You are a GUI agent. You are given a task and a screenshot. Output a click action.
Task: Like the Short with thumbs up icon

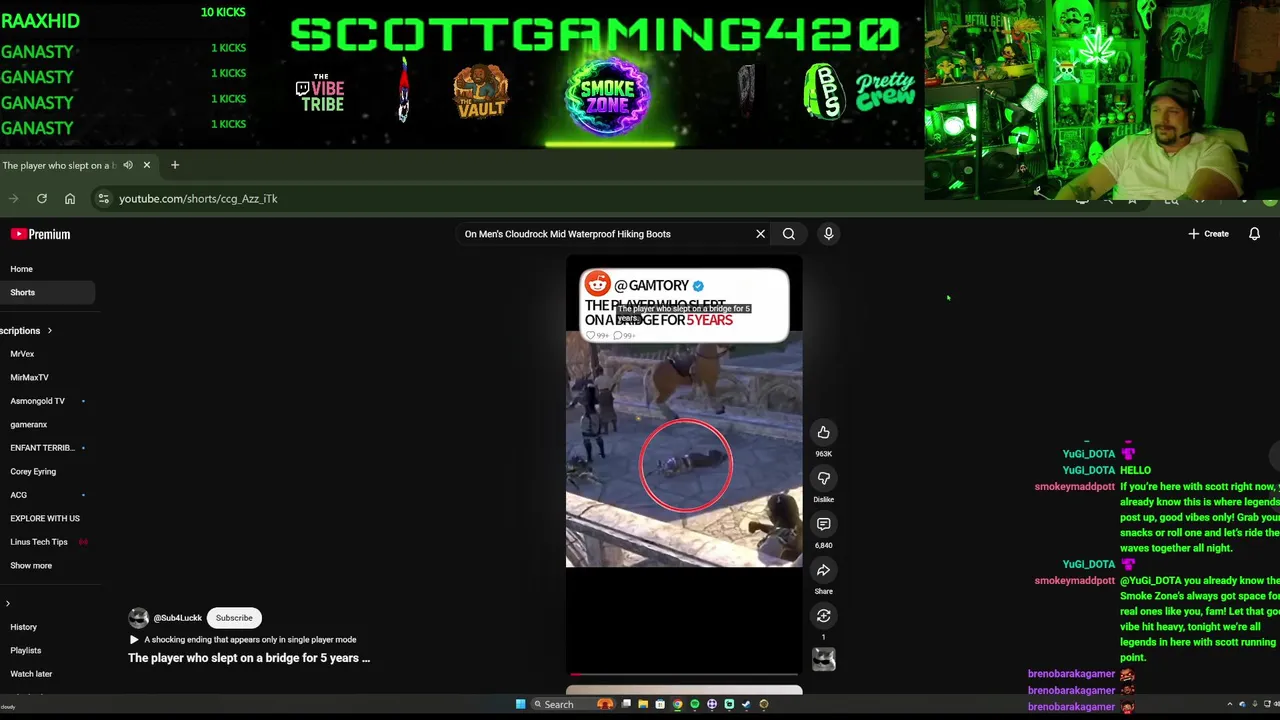click(x=823, y=433)
